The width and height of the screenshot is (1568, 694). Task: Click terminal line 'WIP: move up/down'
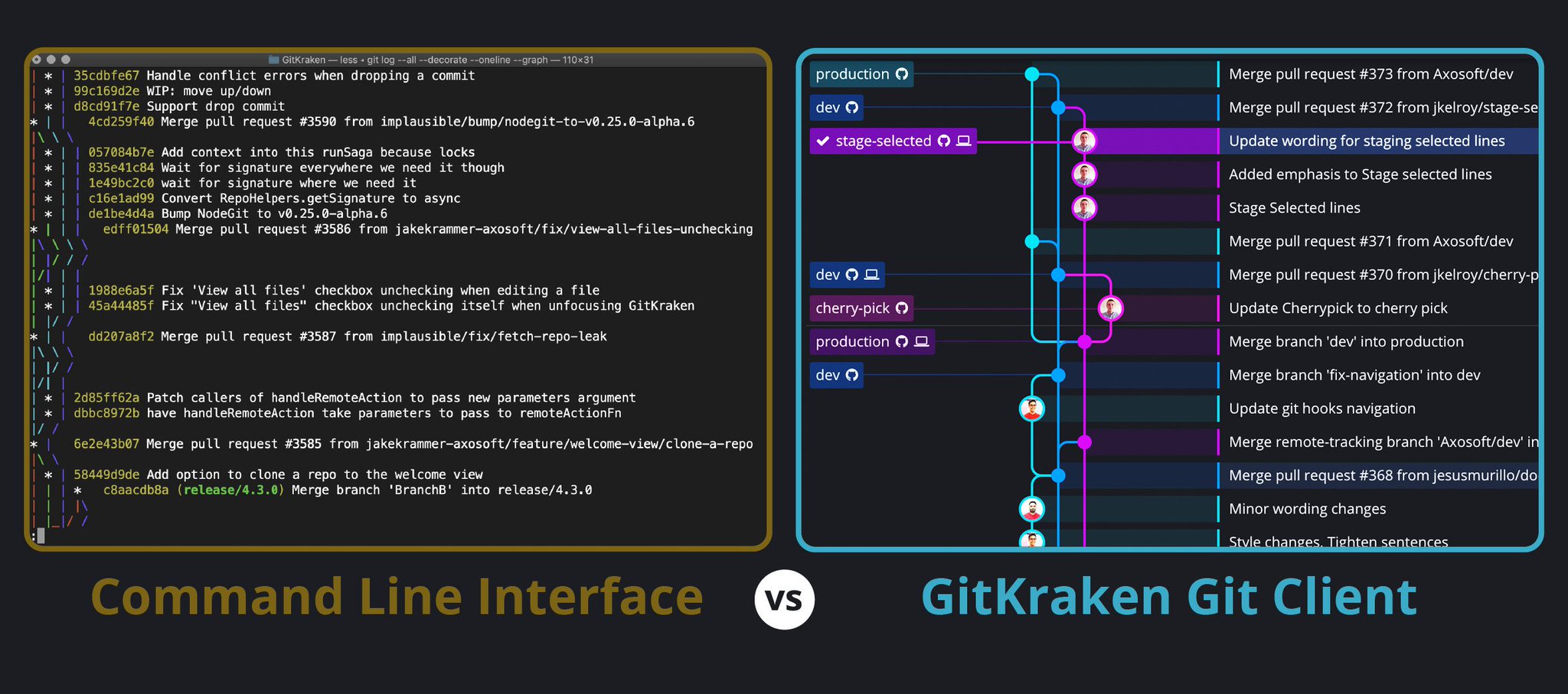209,91
